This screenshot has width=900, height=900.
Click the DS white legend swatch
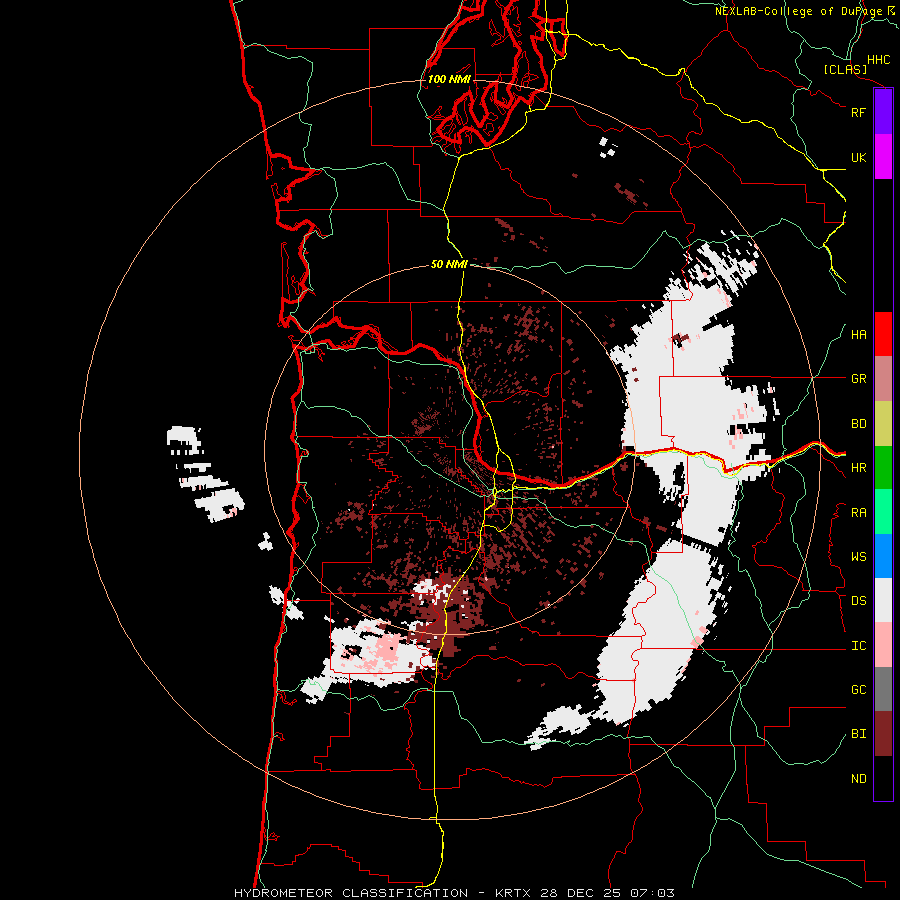tap(883, 600)
